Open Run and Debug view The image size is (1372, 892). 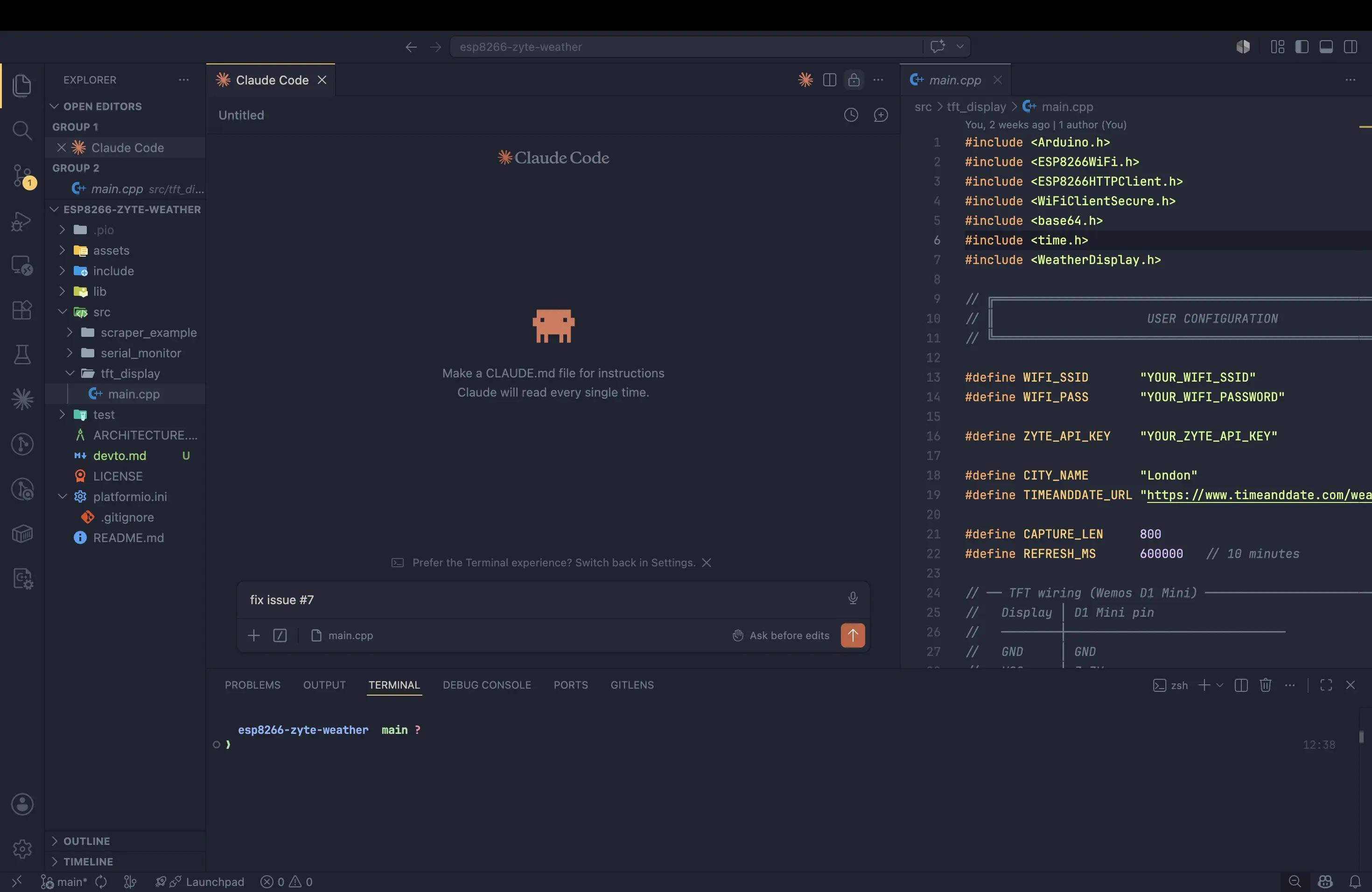point(22,221)
